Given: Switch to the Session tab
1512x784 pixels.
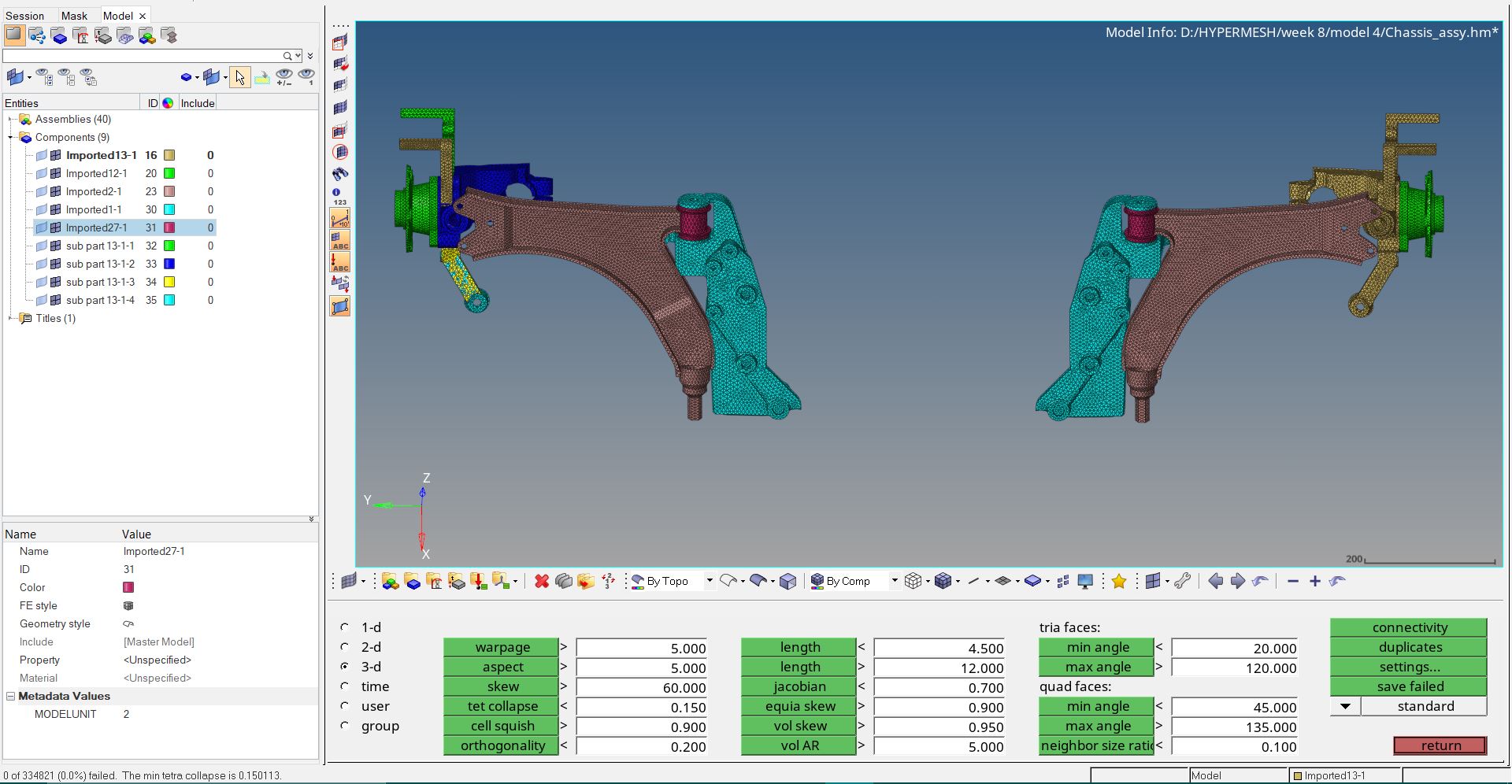Looking at the screenshot, I should tap(26, 15).
